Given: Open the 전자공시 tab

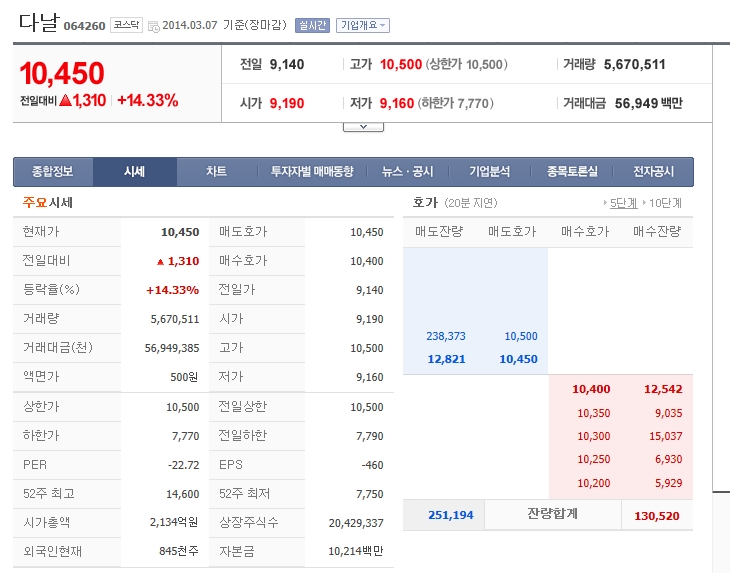Looking at the screenshot, I should pos(653,172).
